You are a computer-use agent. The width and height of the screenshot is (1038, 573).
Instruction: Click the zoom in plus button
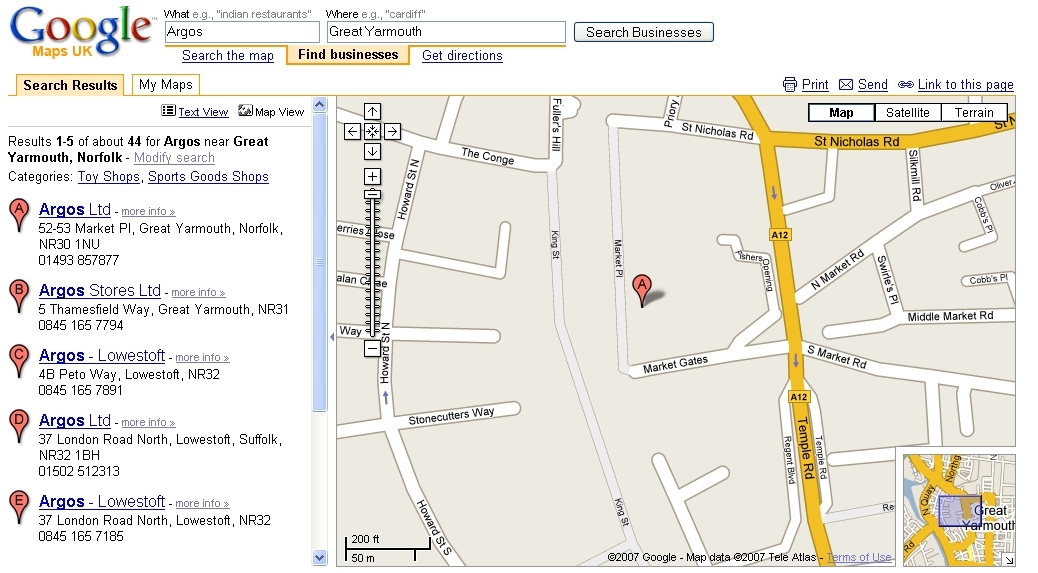click(372, 177)
